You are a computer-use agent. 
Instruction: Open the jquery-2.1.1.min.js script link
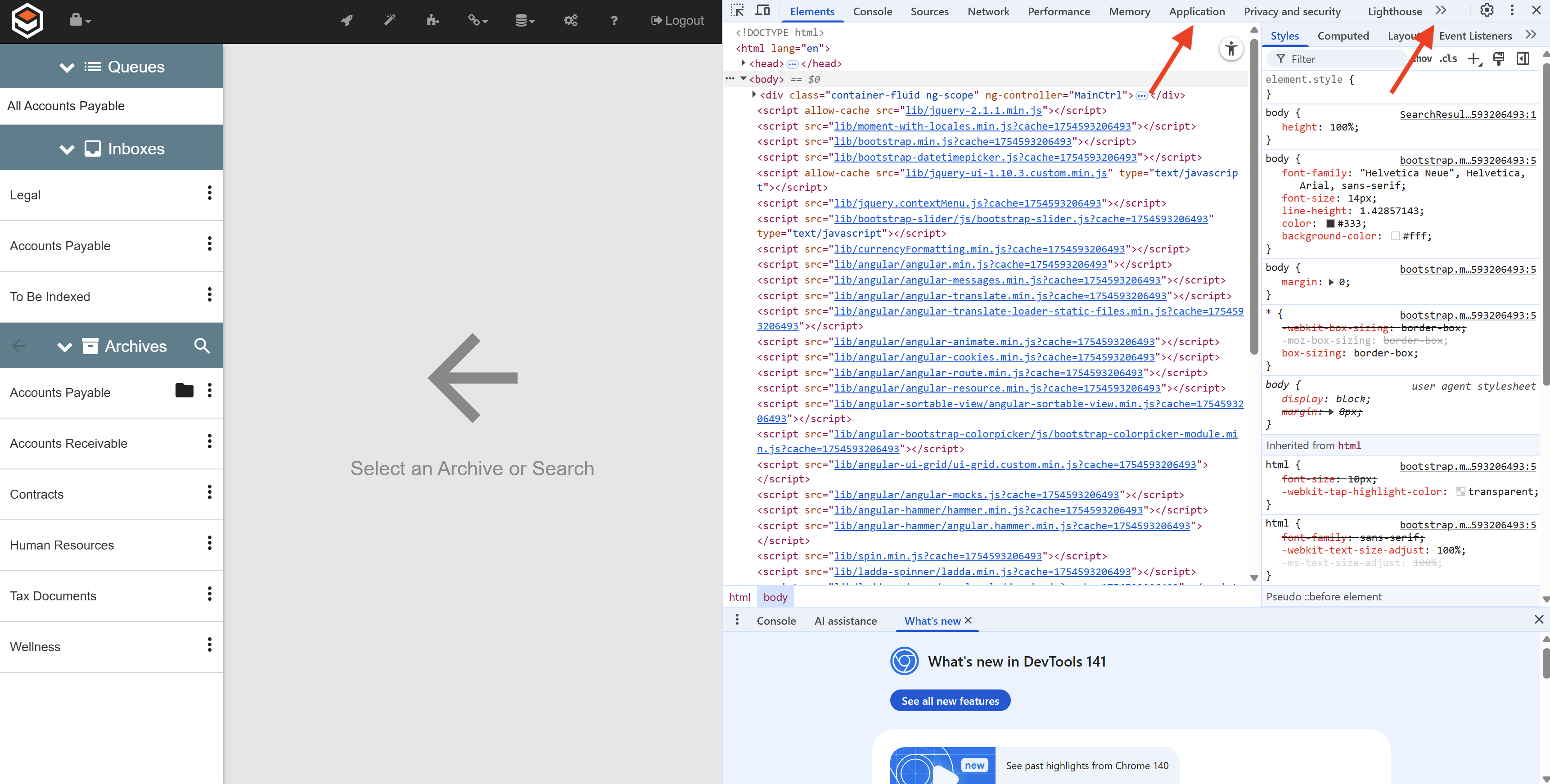[973, 111]
